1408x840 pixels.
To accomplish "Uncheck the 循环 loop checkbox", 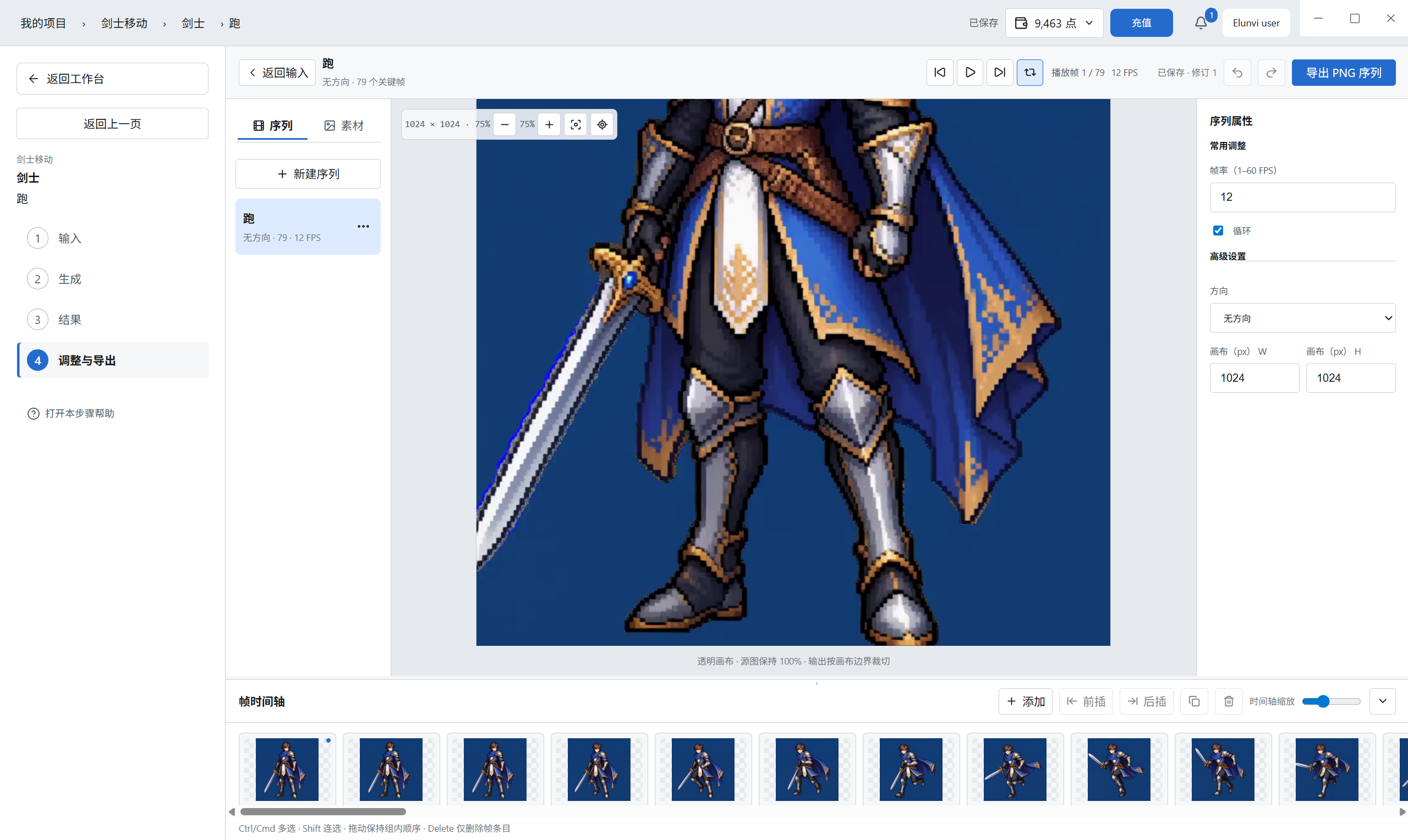I will [1218, 230].
